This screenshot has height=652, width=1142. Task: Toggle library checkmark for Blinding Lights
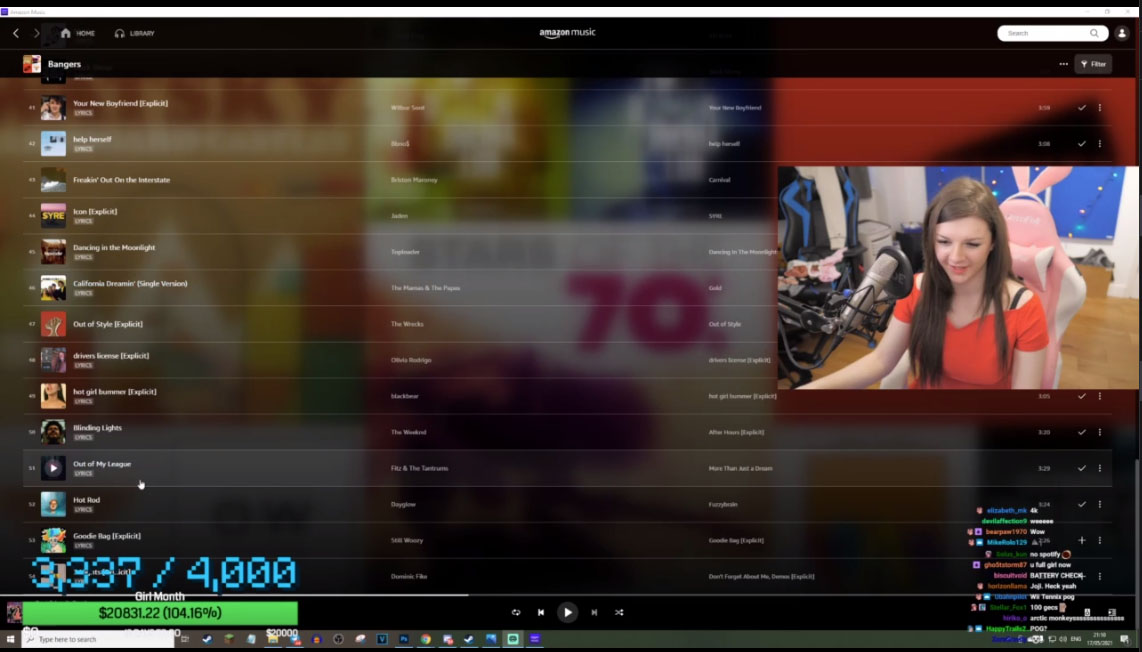[1082, 432]
